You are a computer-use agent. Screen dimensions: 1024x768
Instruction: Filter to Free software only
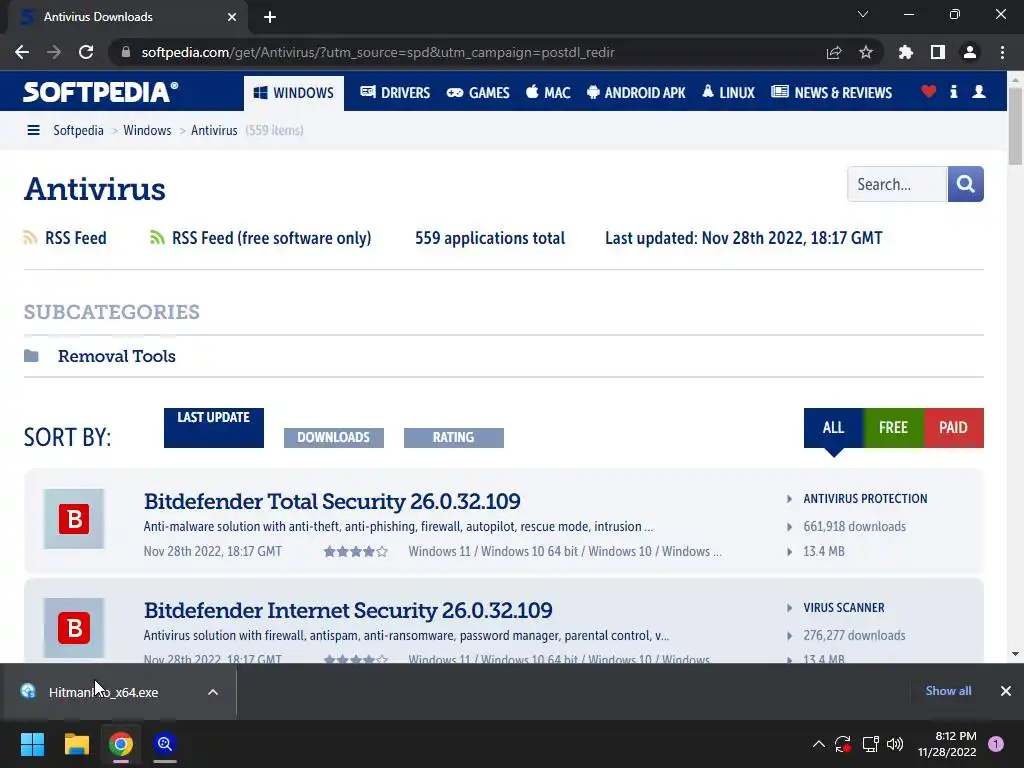[x=893, y=428]
